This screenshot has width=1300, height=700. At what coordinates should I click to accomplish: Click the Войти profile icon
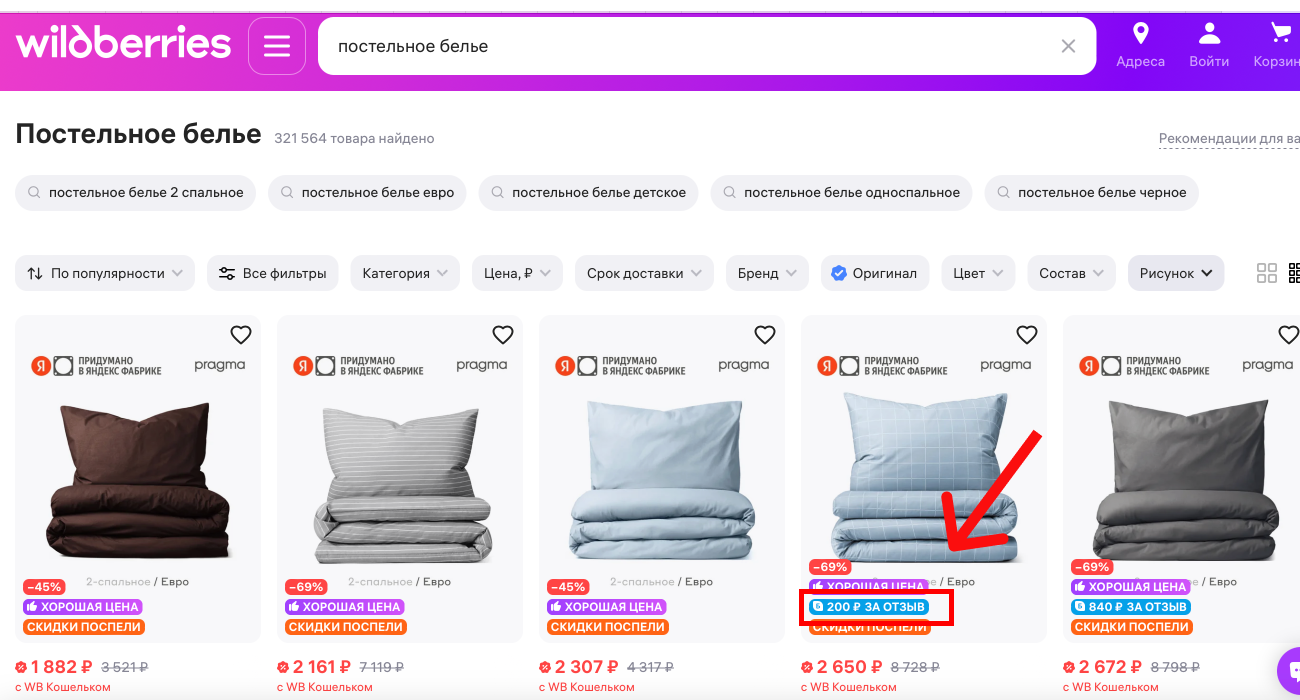pyautogui.click(x=1209, y=34)
